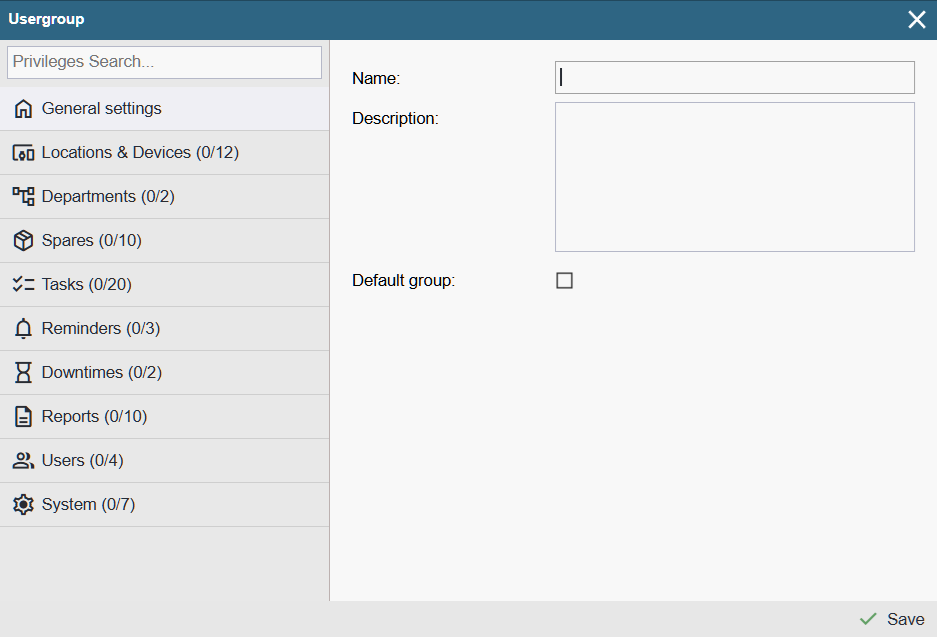Switch to the Tasks (0/20) section
This screenshot has width=937, height=637.
[87, 285]
